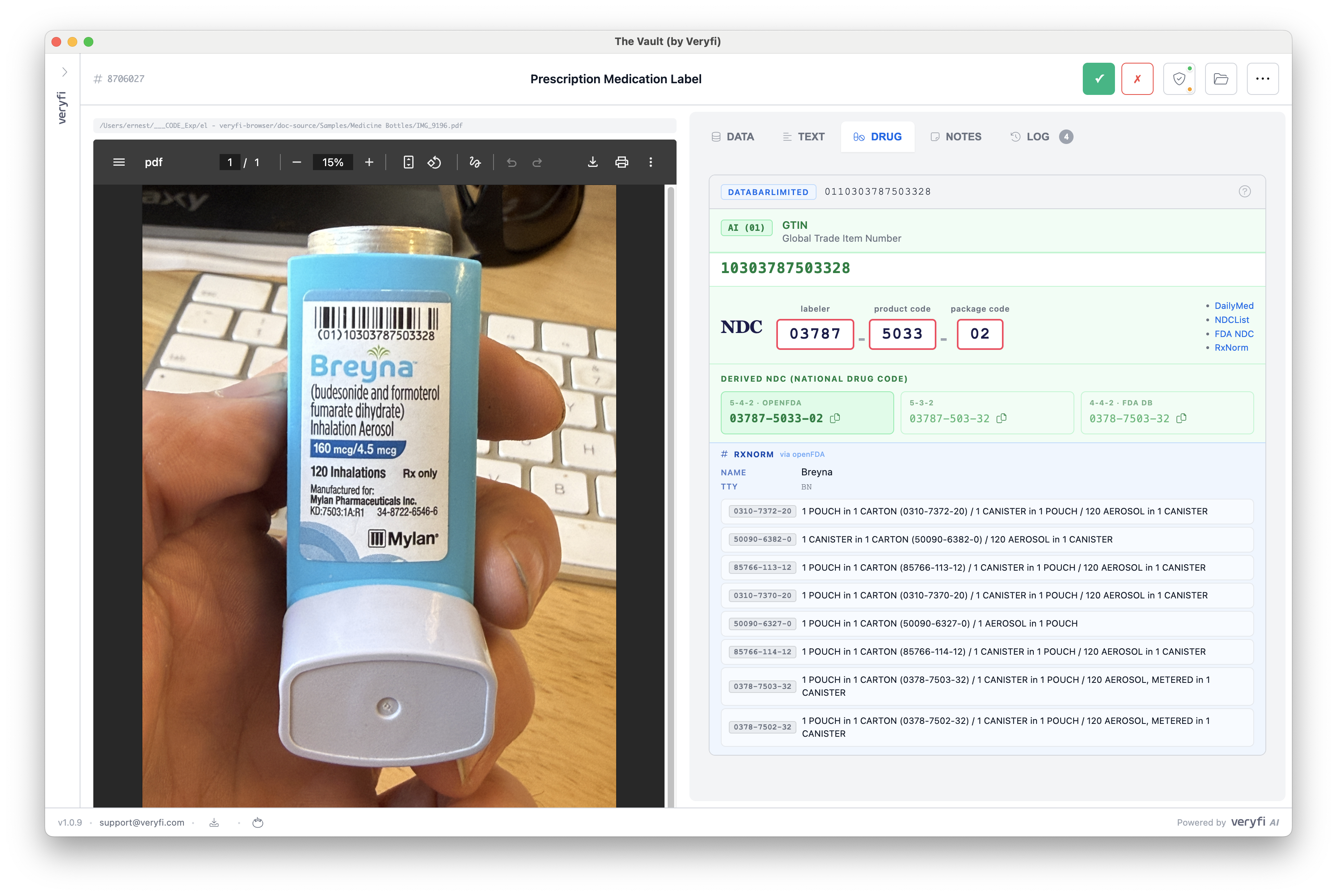Rotate the PDF page
1337x896 pixels.
coord(434,162)
